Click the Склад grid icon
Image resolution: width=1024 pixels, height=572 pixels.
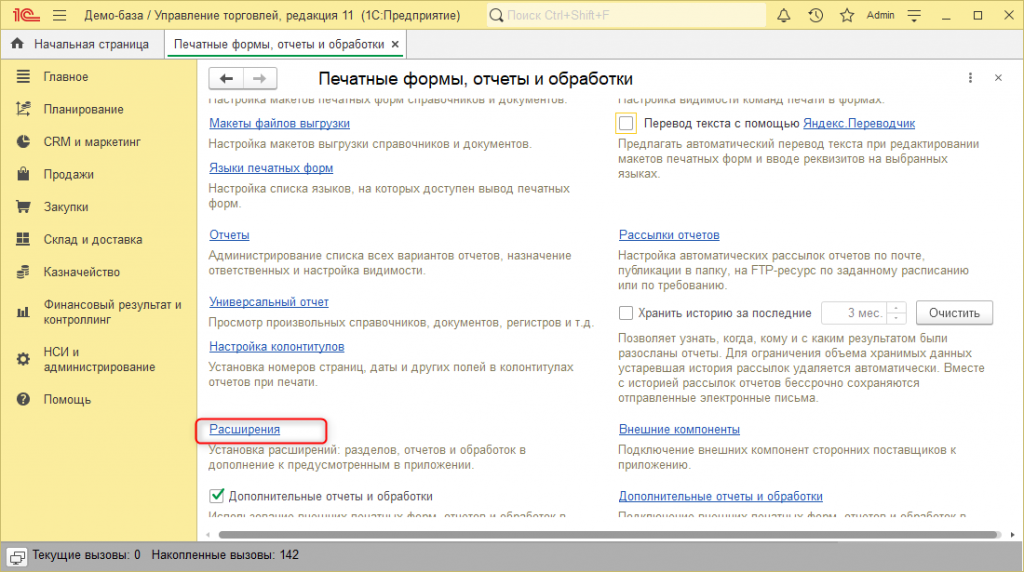tap(23, 239)
